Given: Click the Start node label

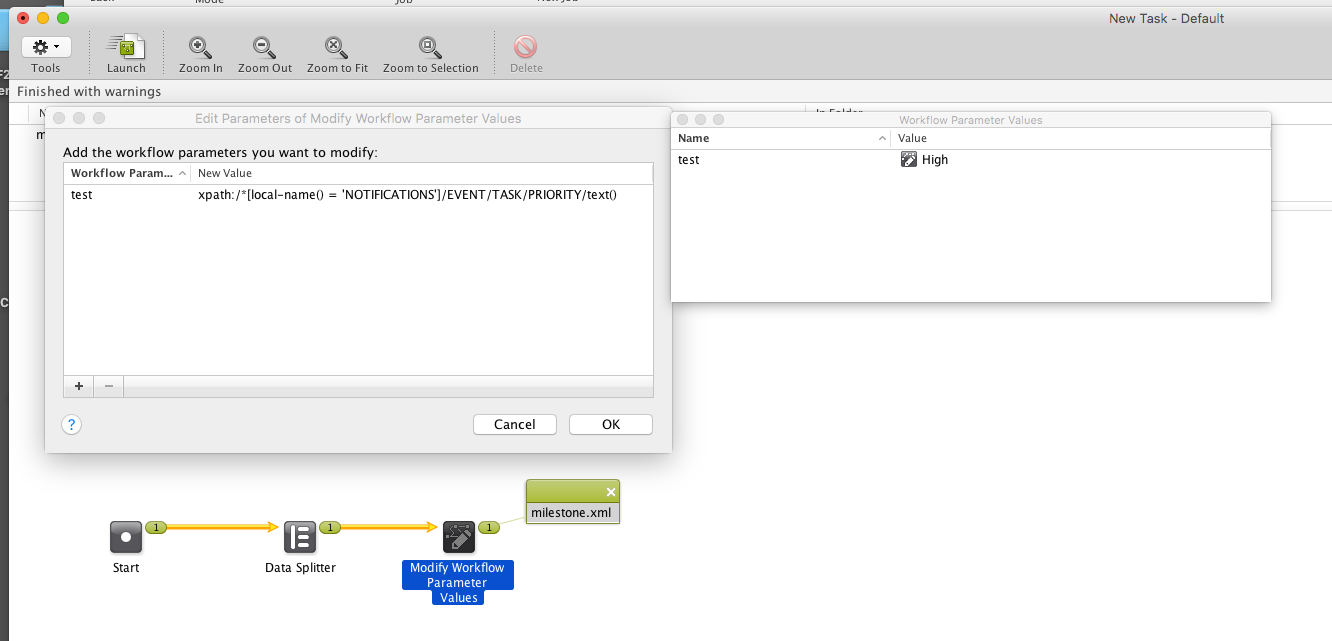Looking at the screenshot, I should pos(126,568).
